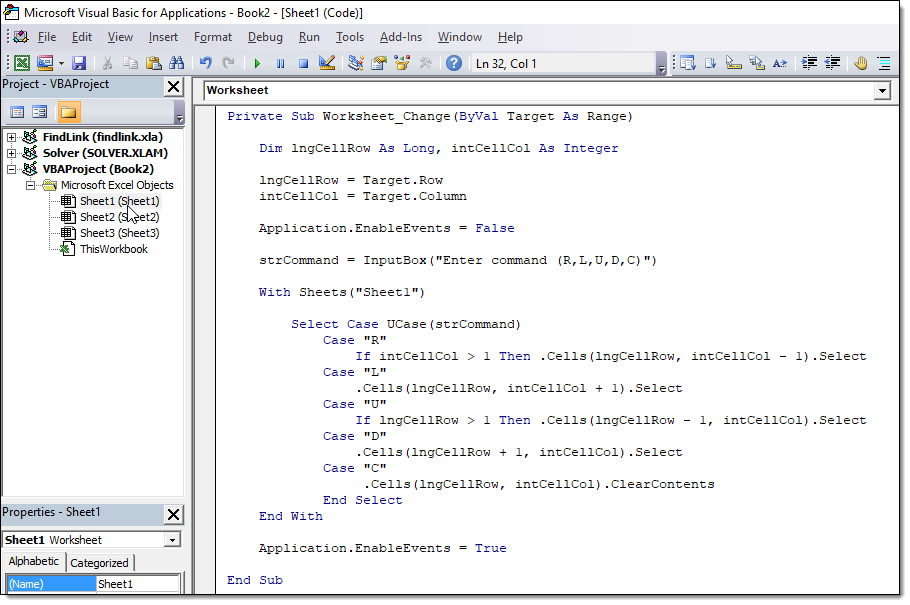Screen dimensions: 910x605
Task: Click the (Name) property value field
Action: (x=138, y=584)
